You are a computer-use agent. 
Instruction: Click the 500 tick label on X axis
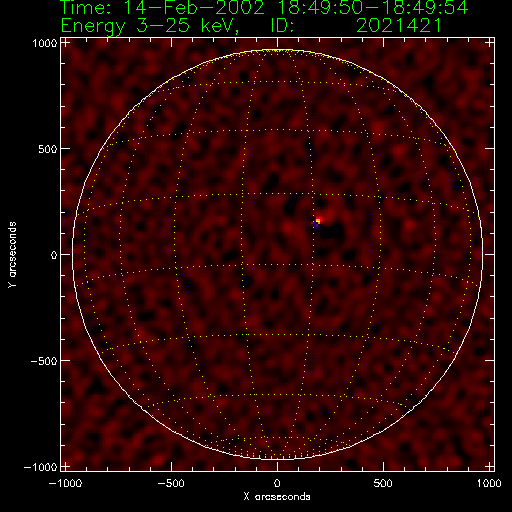click(383, 483)
